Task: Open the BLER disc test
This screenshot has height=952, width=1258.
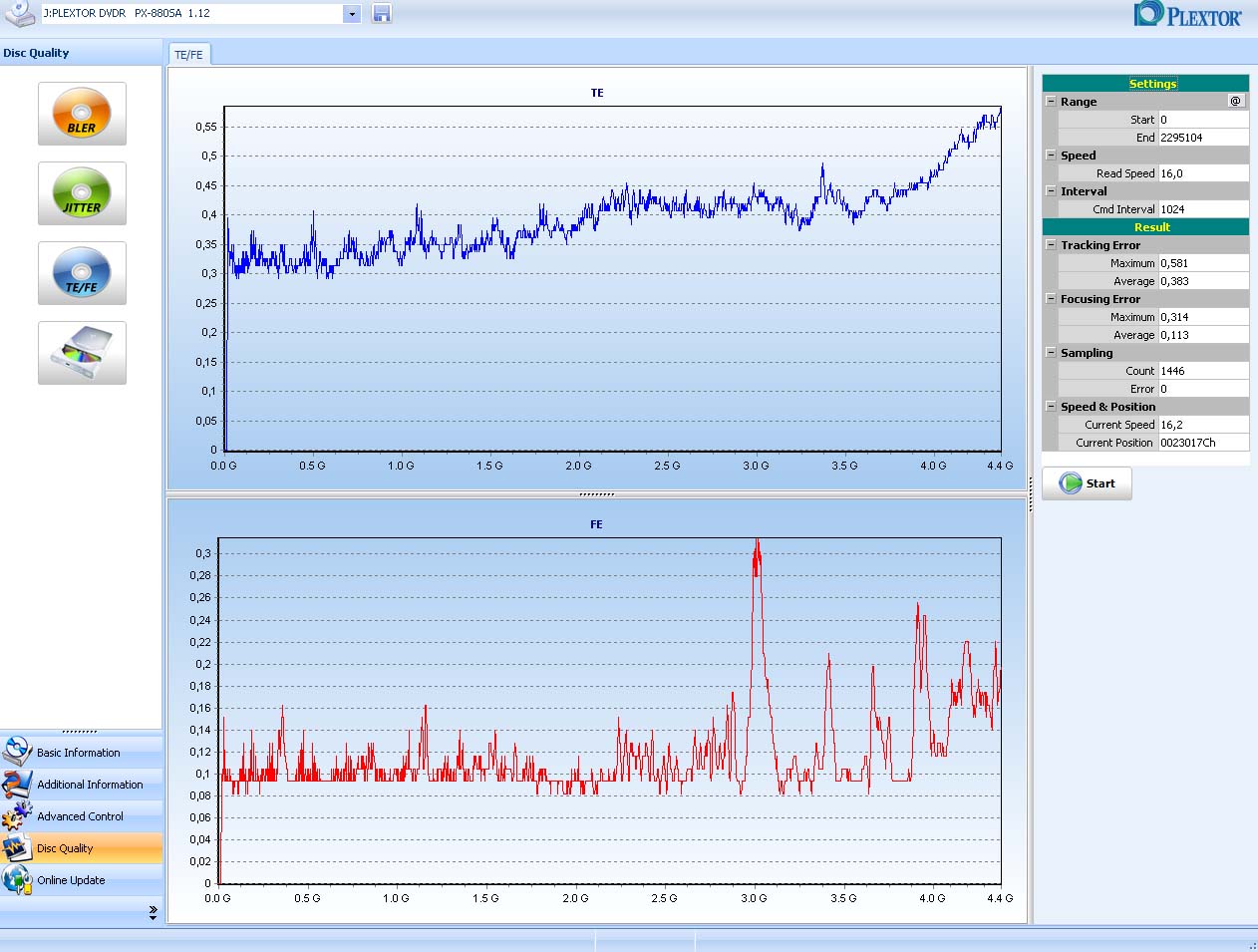Action: click(x=82, y=114)
